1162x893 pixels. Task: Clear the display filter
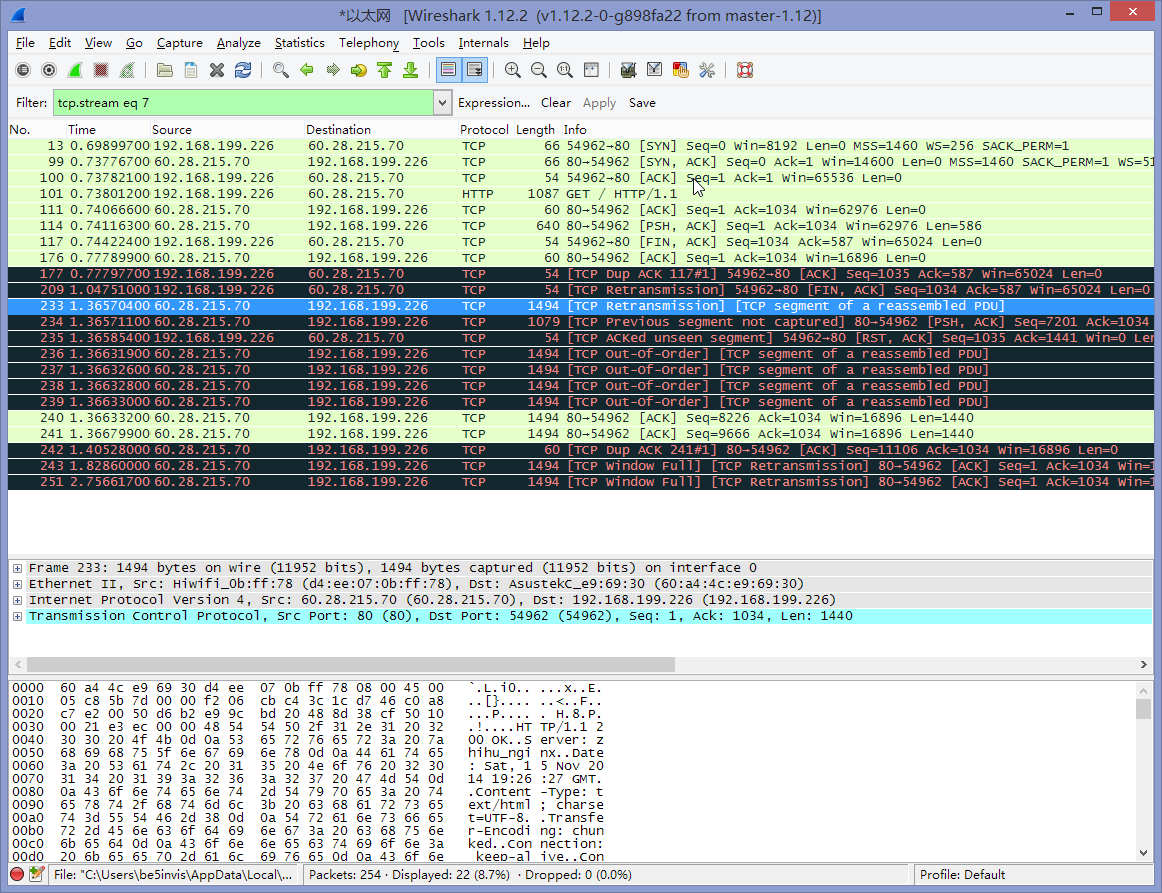click(x=556, y=103)
